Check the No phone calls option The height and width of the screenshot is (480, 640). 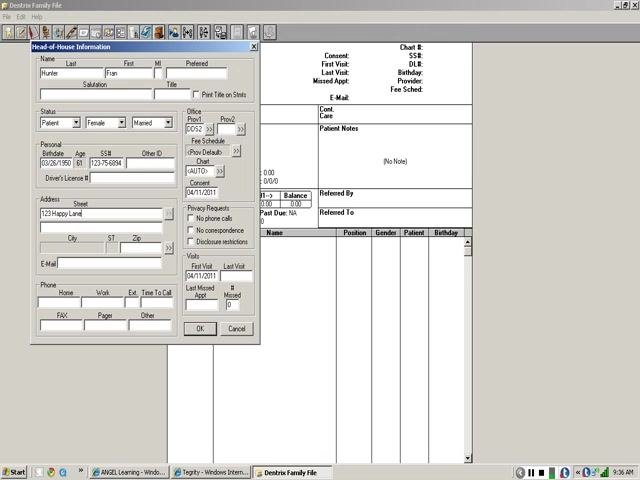(x=191, y=218)
